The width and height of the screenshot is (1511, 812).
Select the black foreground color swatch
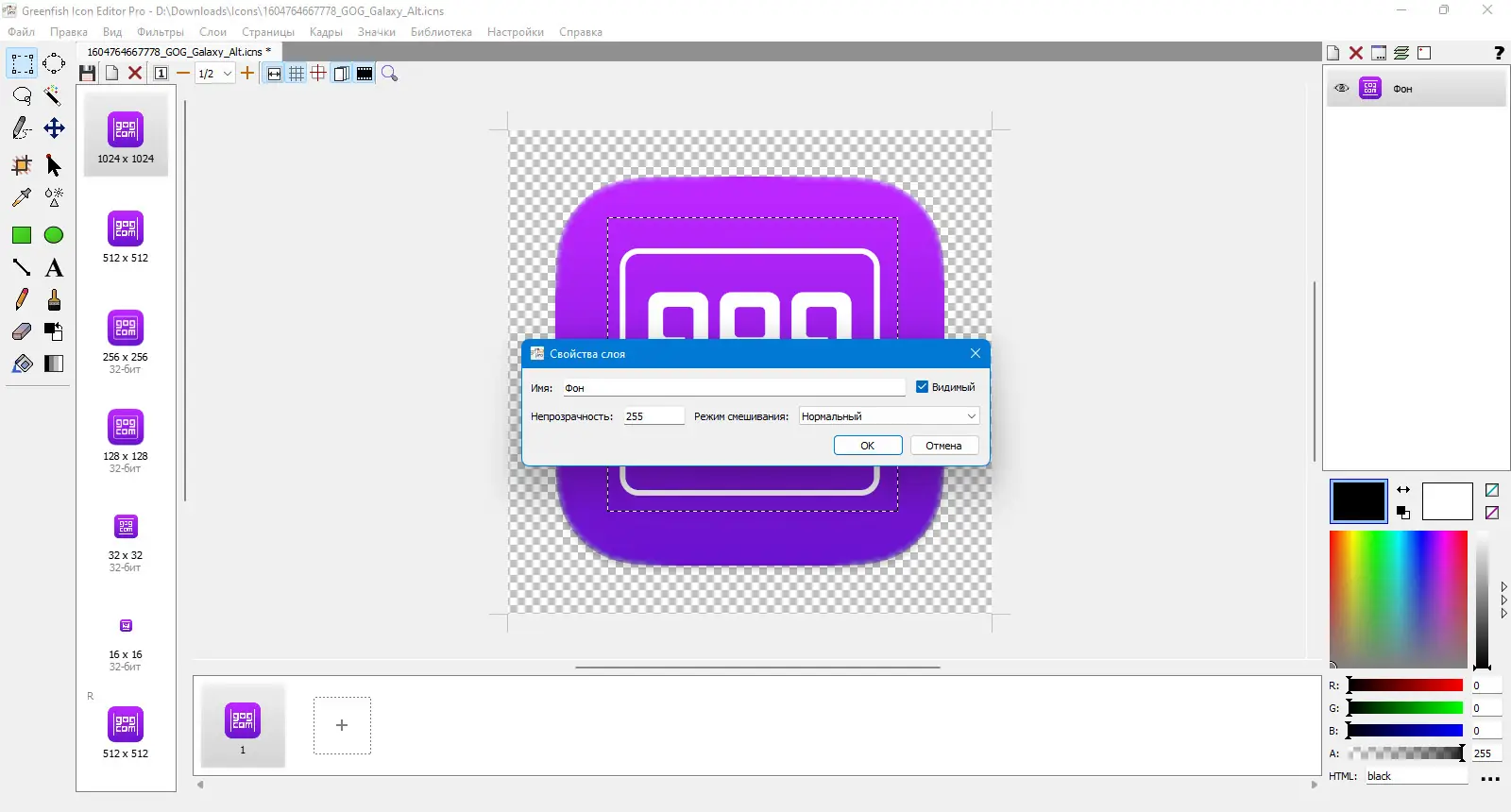click(x=1358, y=501)
